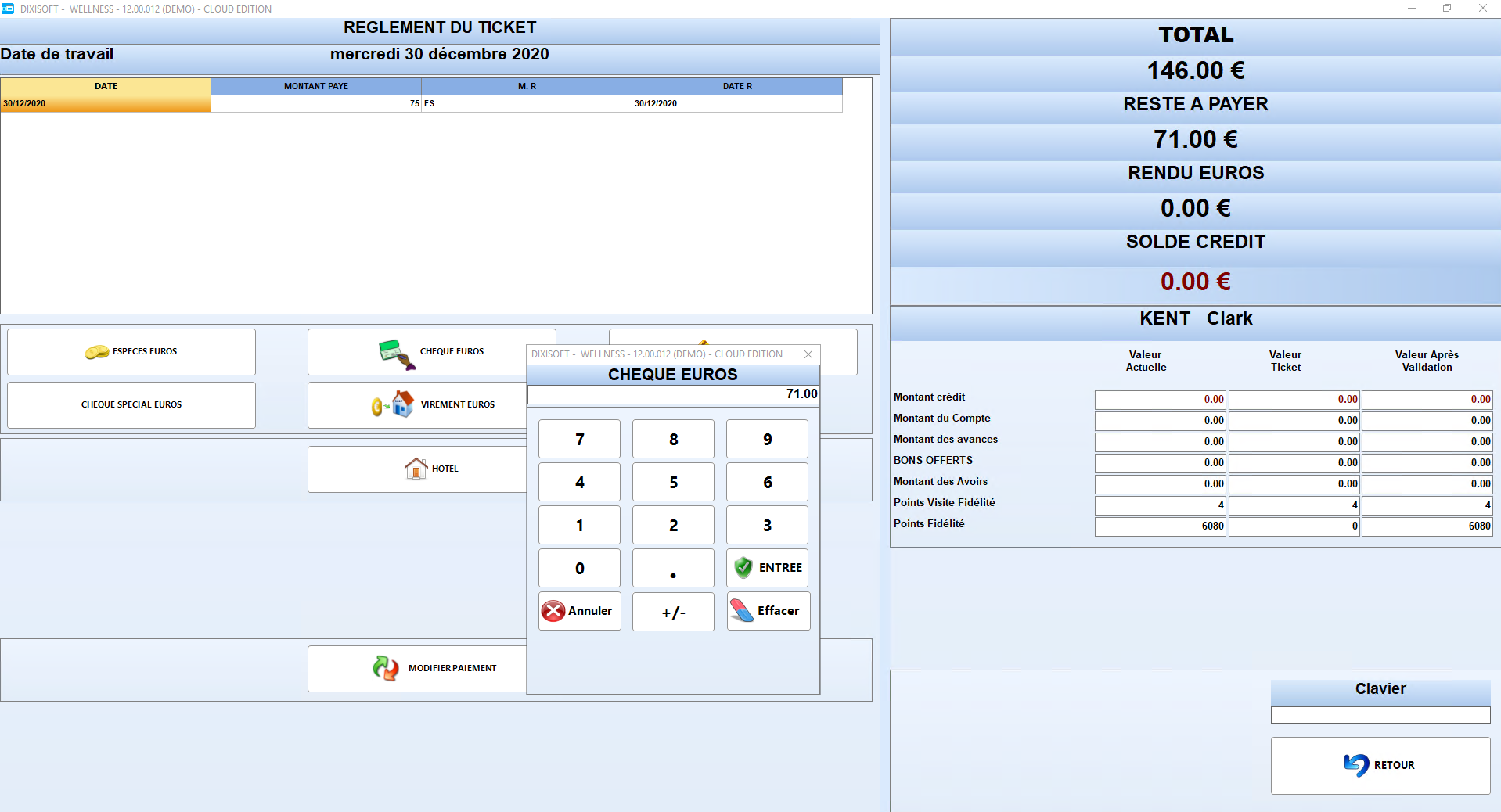Click the MODIFIER PAIEMENT arrows icon
This screenshot has height=812, width=1501.
coord(386,668)
